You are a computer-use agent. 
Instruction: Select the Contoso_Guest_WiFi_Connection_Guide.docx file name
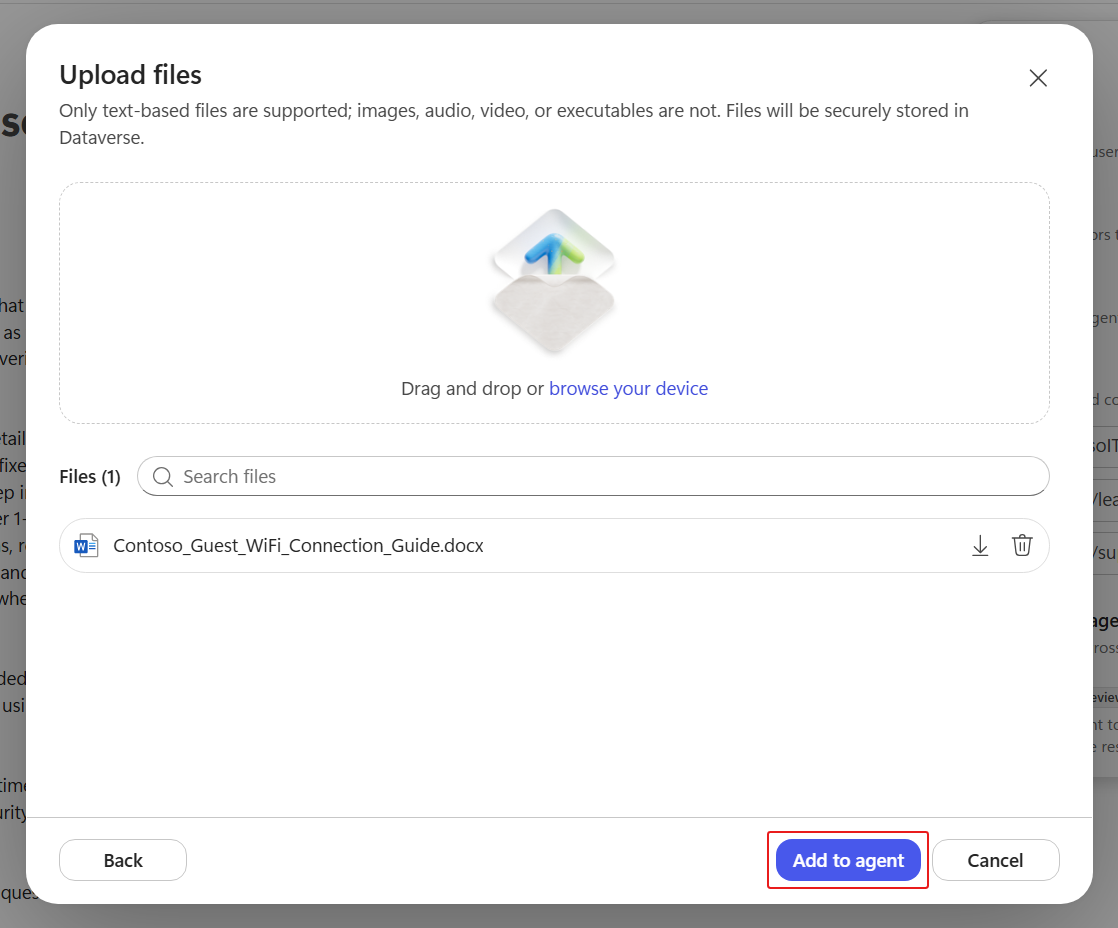(x=298, y=545)
